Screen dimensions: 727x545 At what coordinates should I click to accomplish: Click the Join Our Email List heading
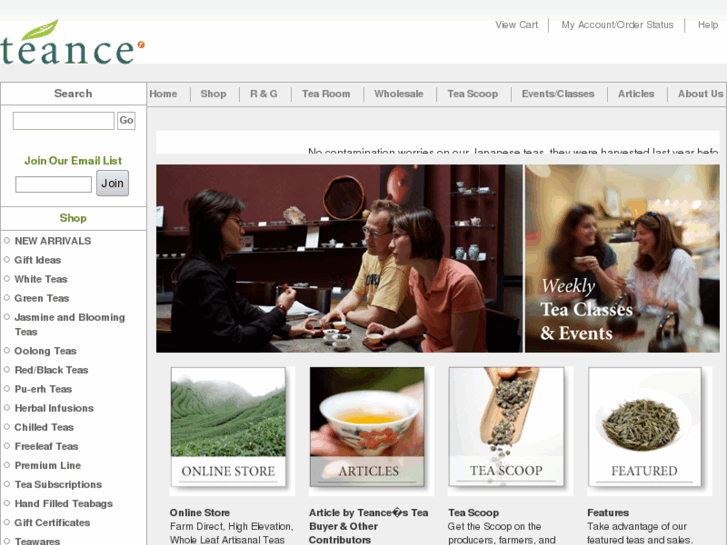(x=73, y=160)
